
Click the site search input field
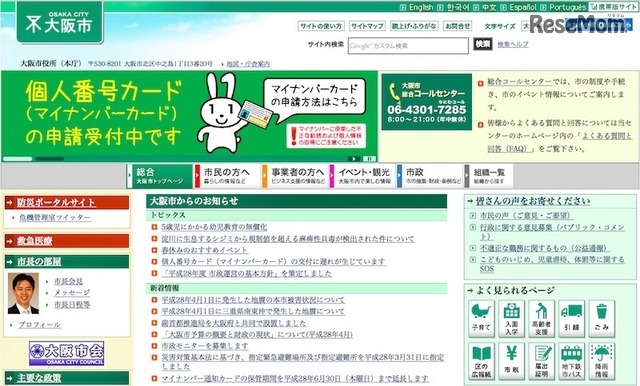pyautogui.click(x=408, y=46)
